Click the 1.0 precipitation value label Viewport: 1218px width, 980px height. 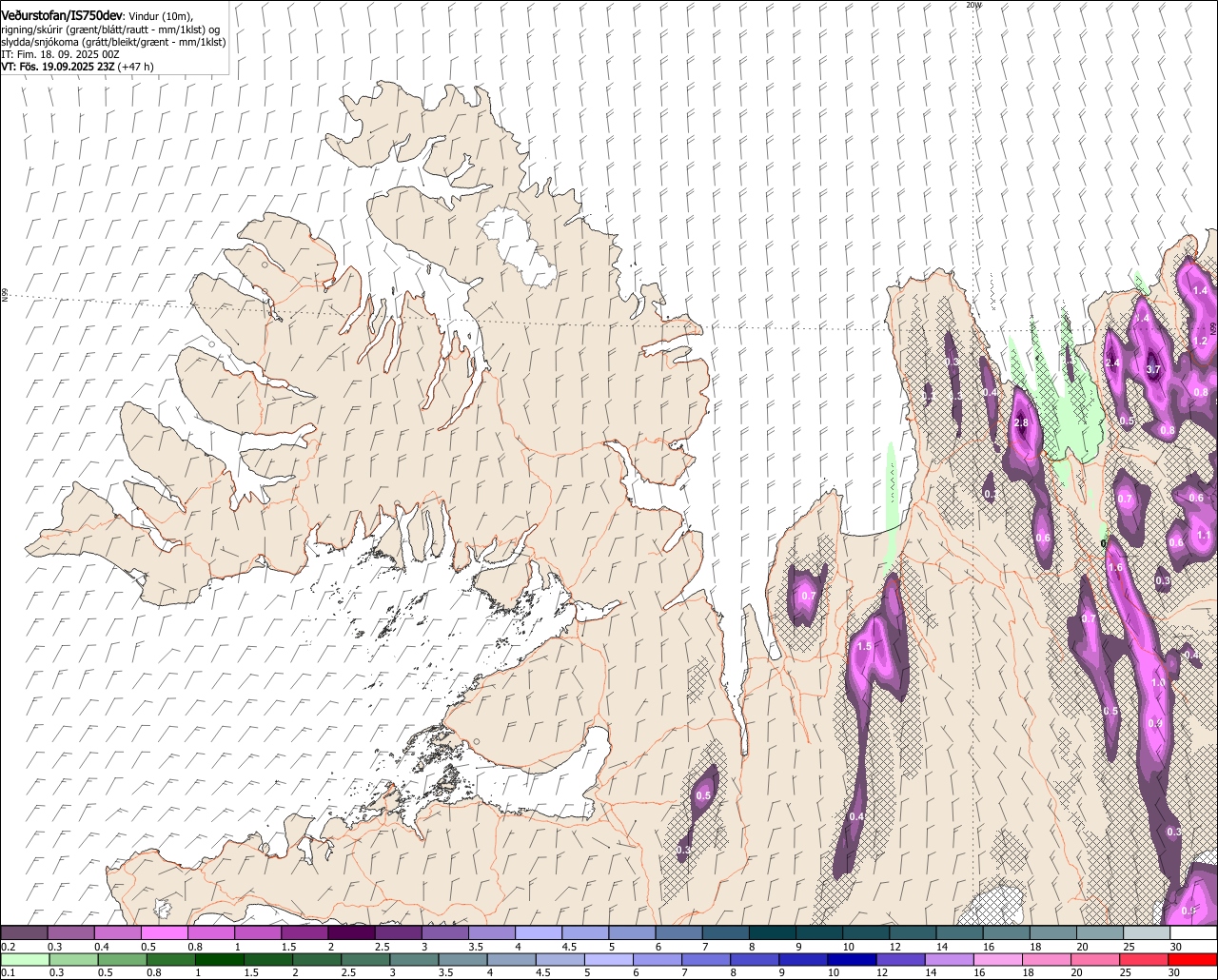tap(1158, 682)
